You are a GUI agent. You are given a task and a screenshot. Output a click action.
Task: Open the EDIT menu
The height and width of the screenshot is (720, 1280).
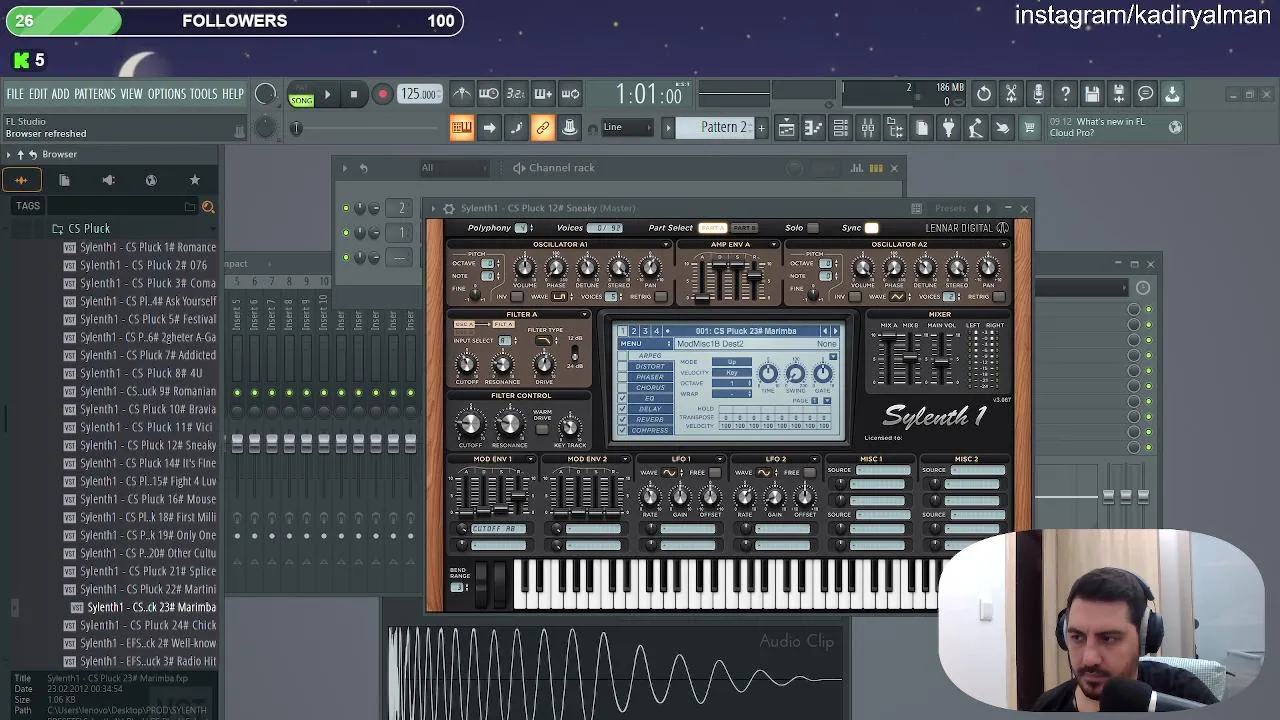38,94
